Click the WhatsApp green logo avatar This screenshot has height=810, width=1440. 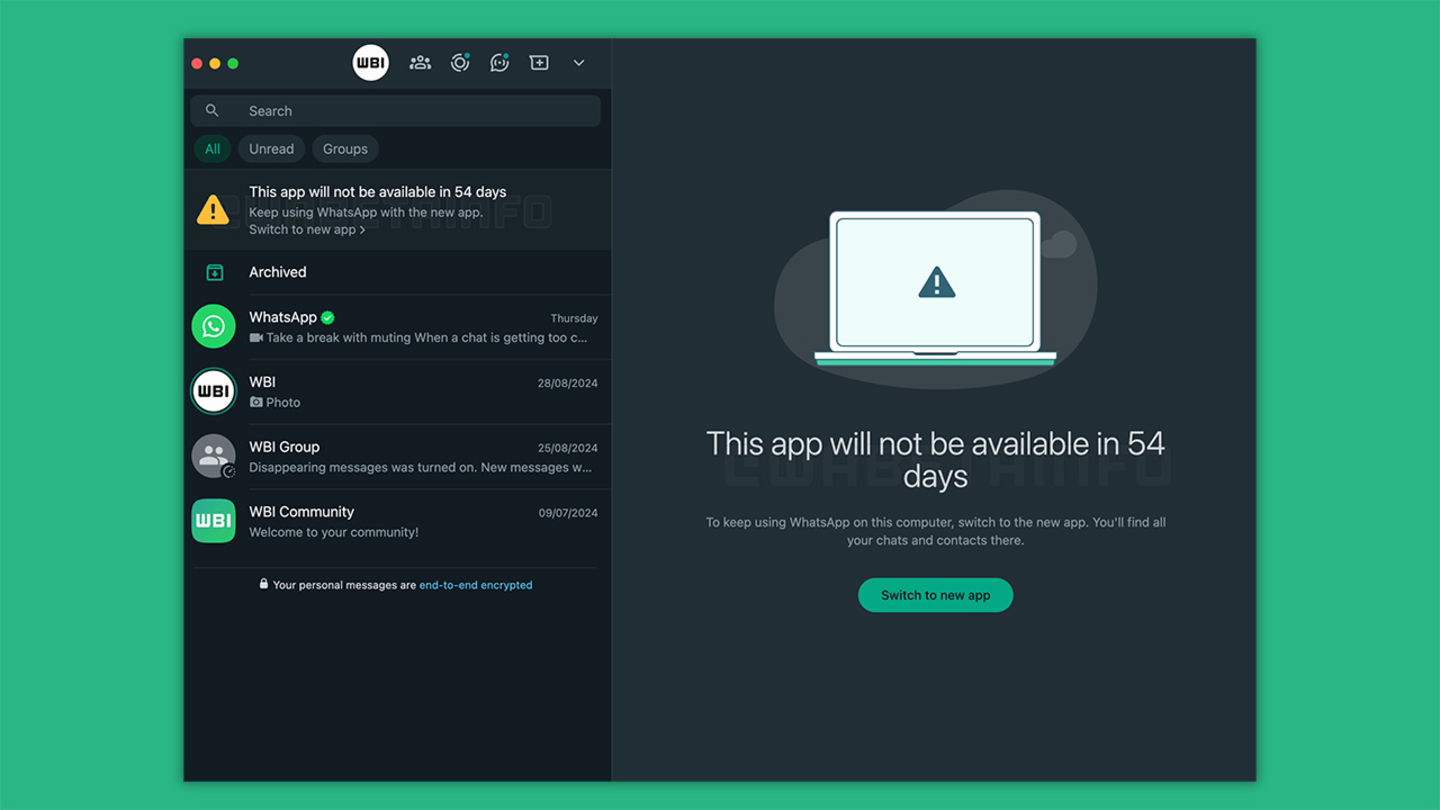coord(213,327)
